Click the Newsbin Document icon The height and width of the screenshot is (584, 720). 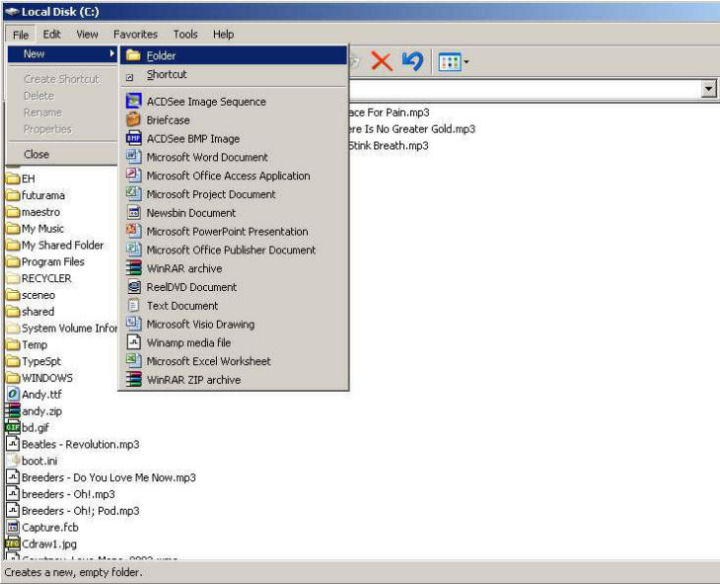coord(134,212)
